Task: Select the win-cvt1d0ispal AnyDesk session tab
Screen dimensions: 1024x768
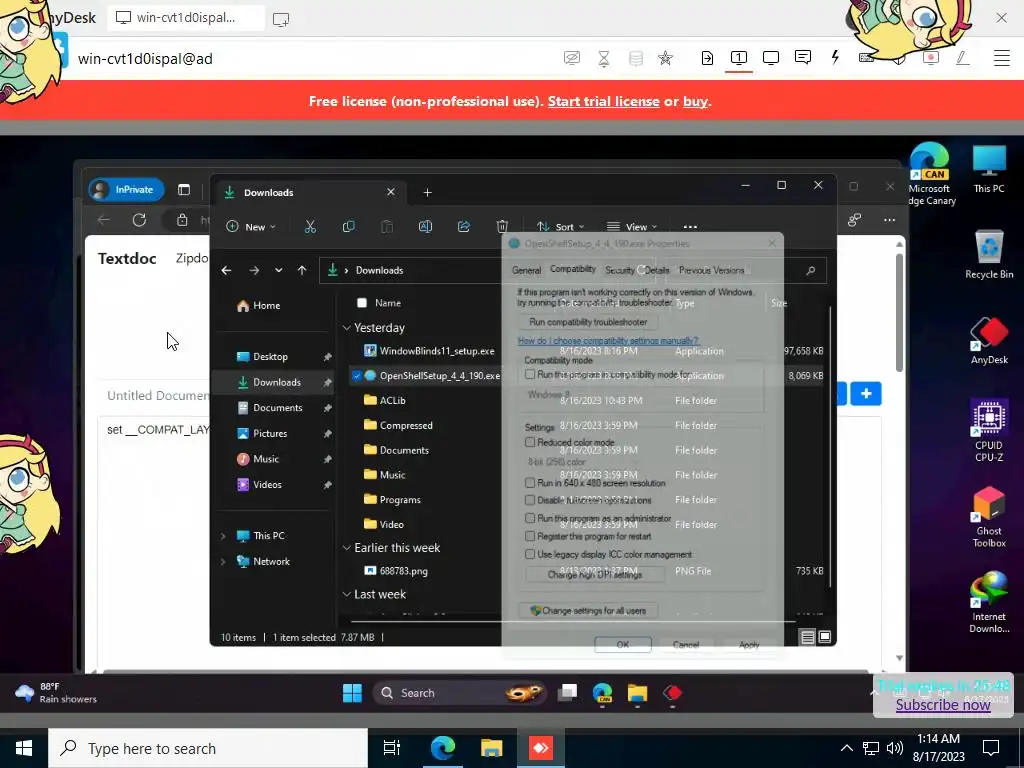Action: click(x=186, y=18)
